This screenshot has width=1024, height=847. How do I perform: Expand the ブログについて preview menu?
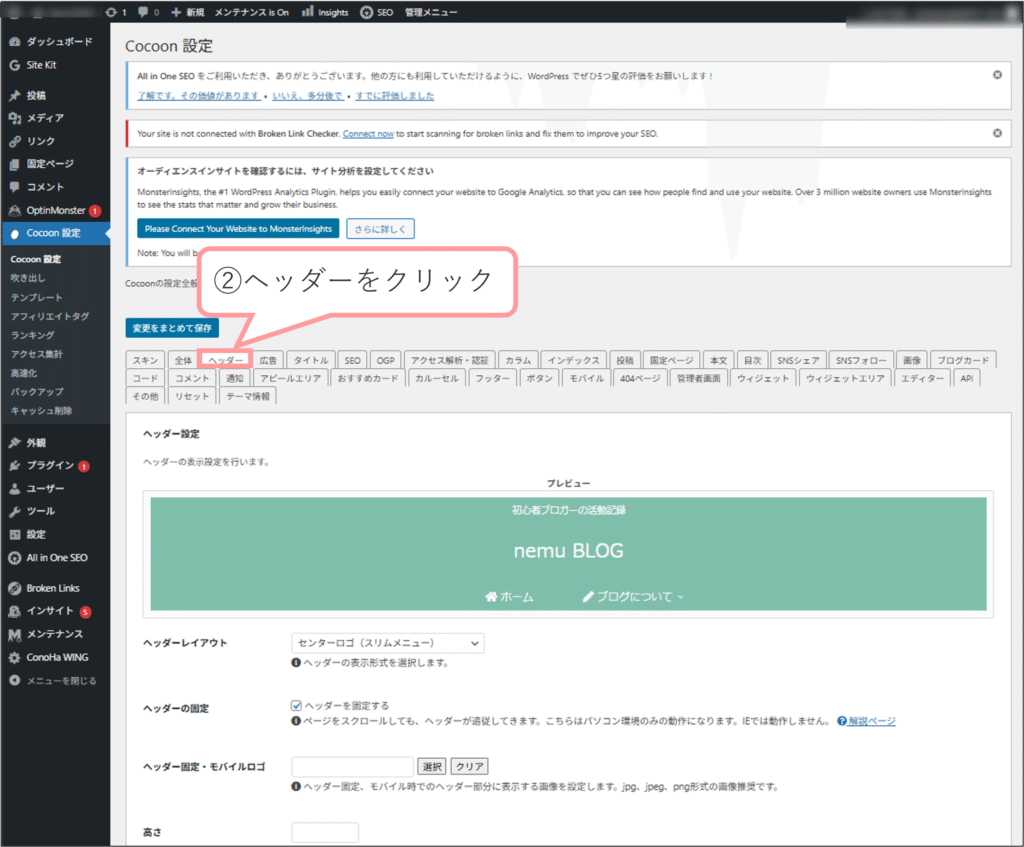click(x=634, y=596)
